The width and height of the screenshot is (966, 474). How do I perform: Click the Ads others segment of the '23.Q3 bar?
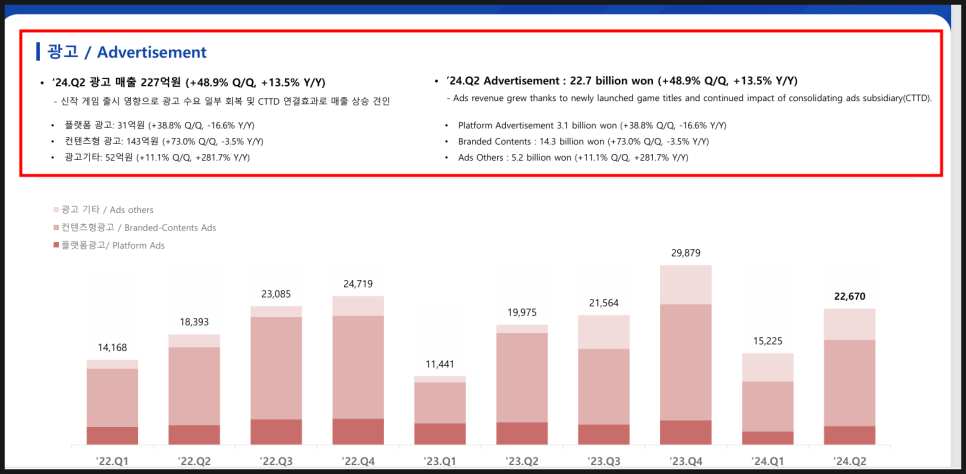point(604,332)
